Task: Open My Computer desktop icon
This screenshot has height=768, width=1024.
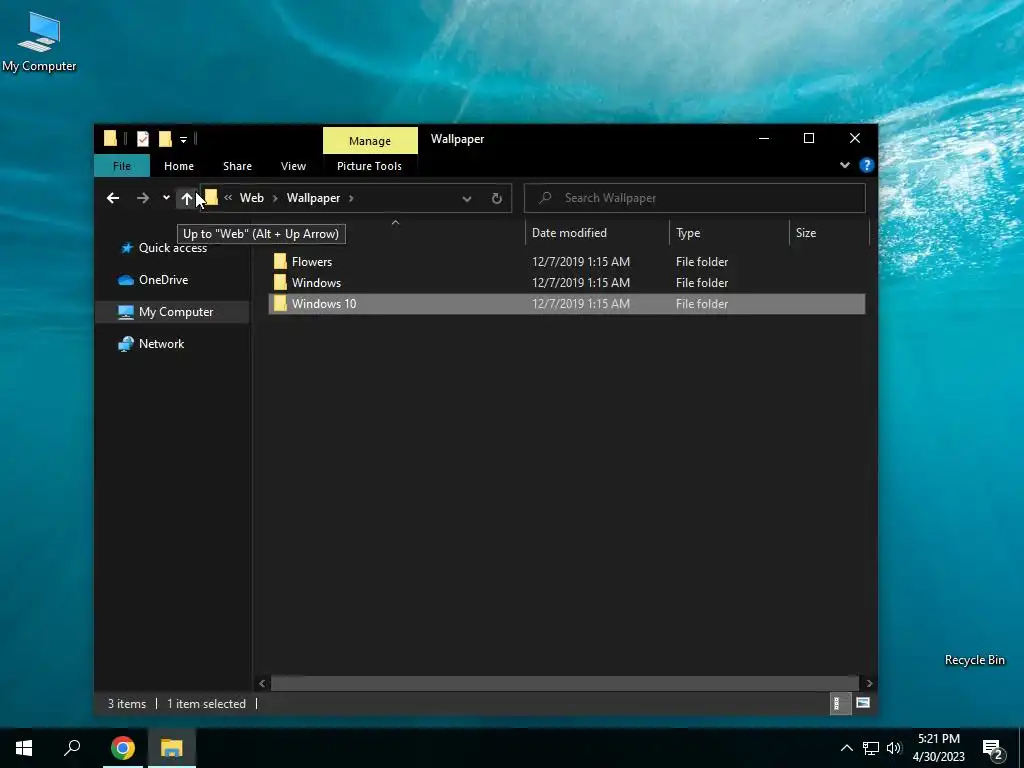Action: coord(39,42)
